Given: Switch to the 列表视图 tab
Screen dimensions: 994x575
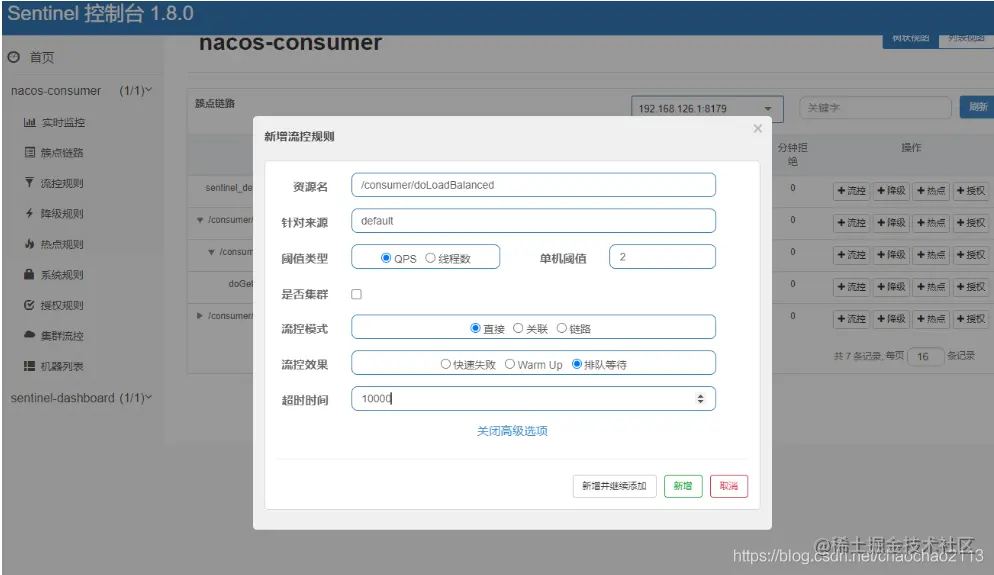Looking at the screenshot, I should (x=965, y=39).
